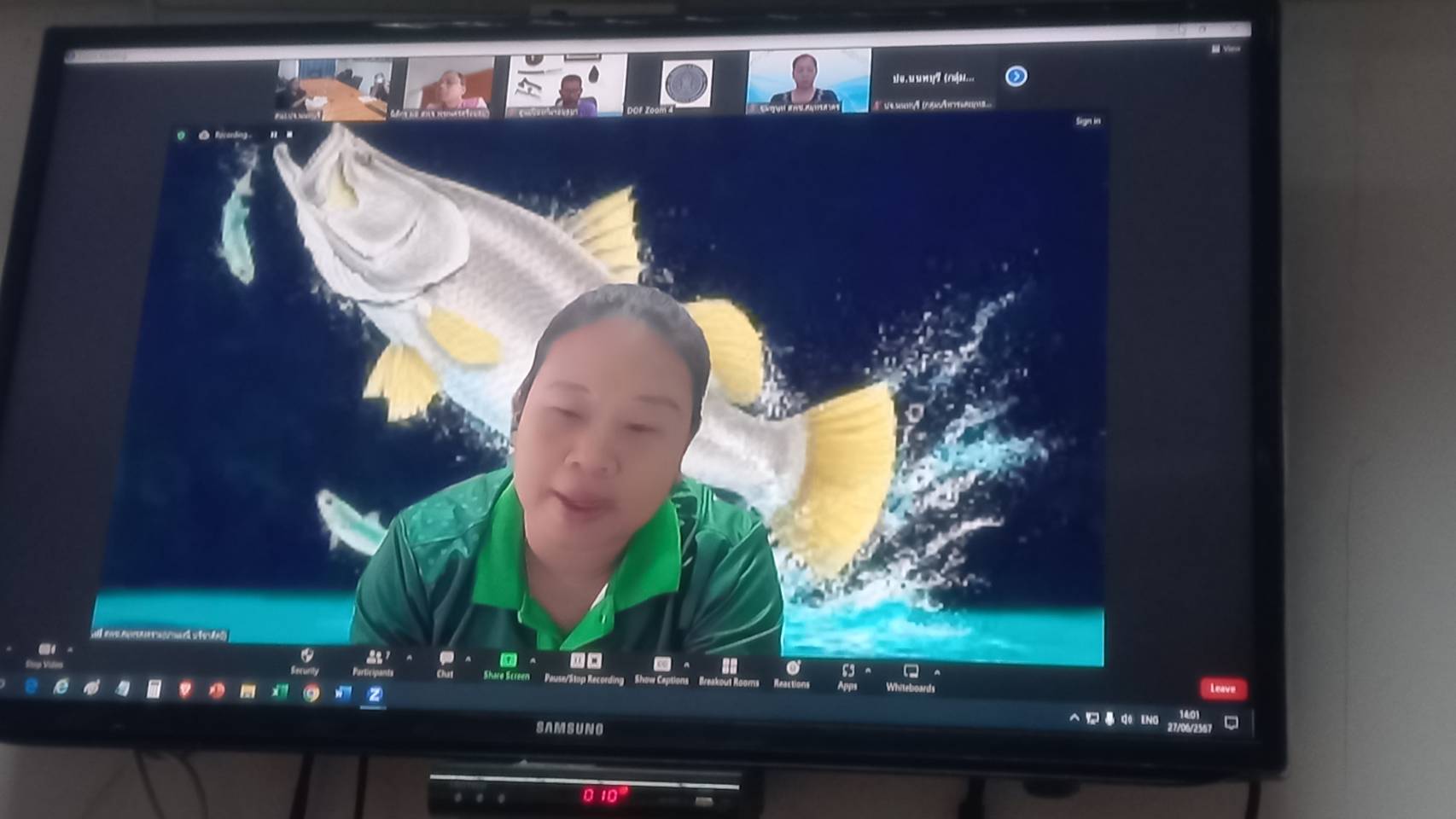Leave the meeting with red Leave button
1456x819 pixels.
tap(1223, 688)
